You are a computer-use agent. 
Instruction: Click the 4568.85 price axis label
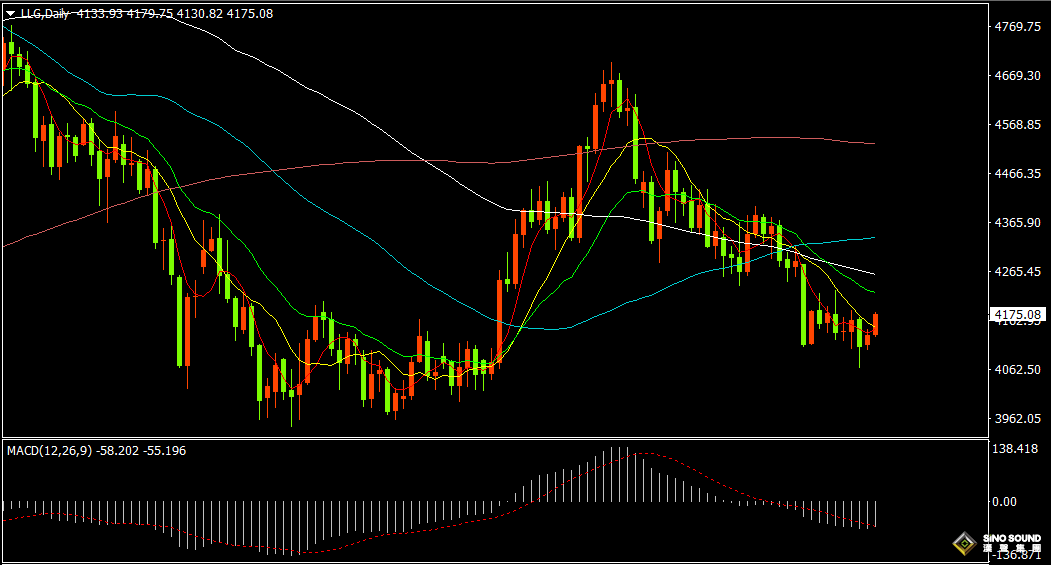click(x=1017, y=125)
